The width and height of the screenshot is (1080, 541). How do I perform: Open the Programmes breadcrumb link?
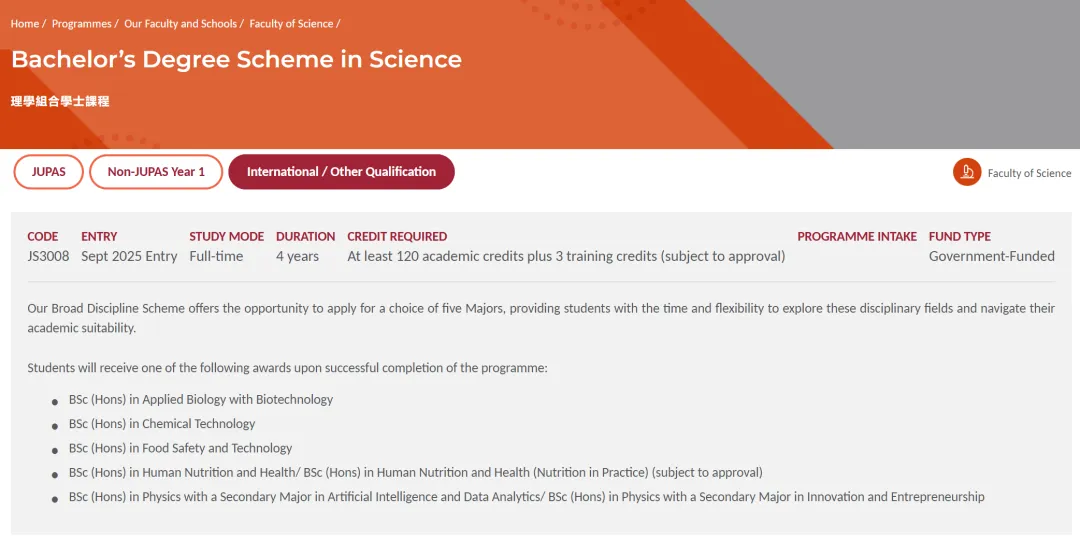(x=81, y=23)
